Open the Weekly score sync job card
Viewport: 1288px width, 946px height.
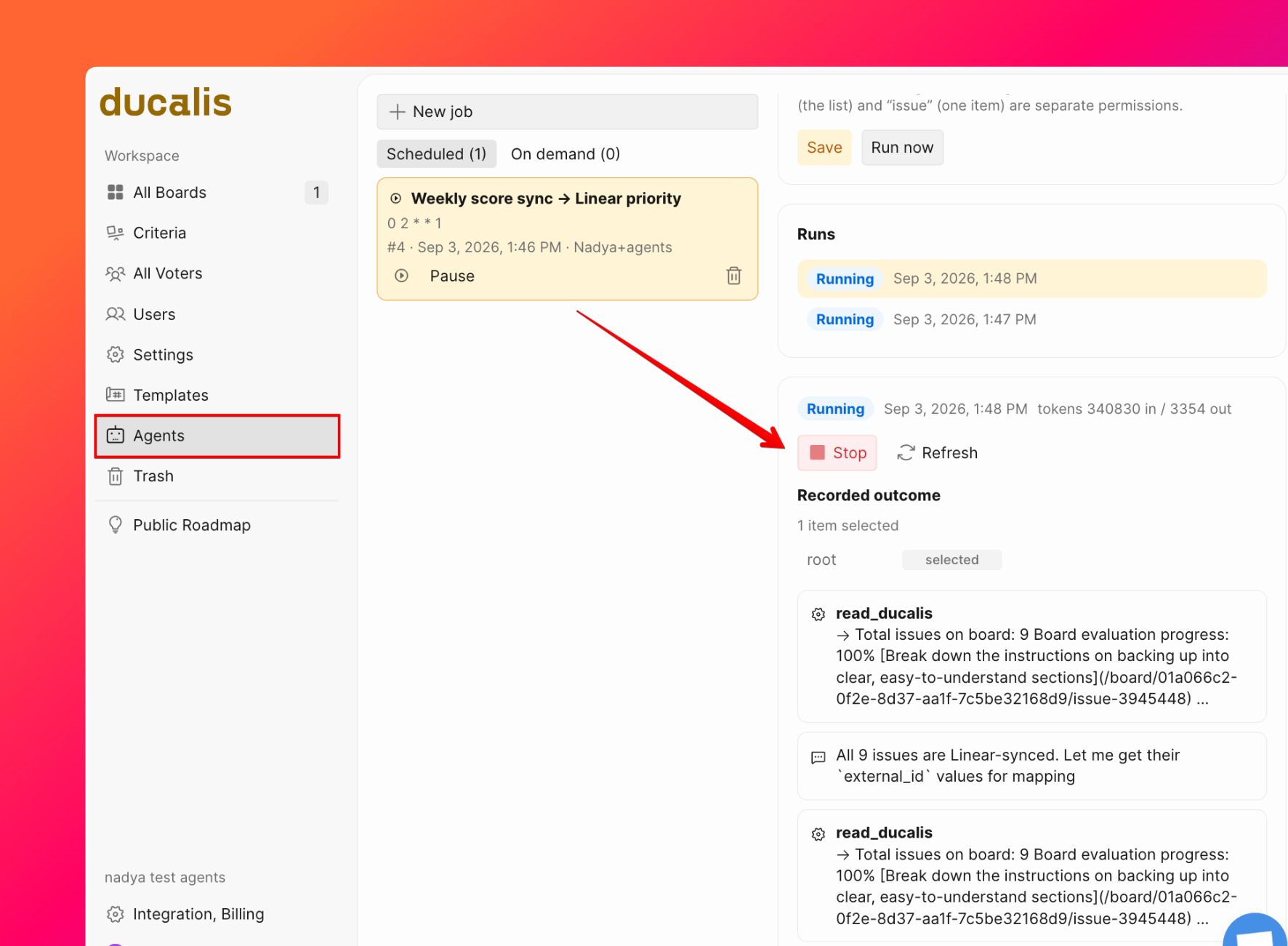[567, 238]
